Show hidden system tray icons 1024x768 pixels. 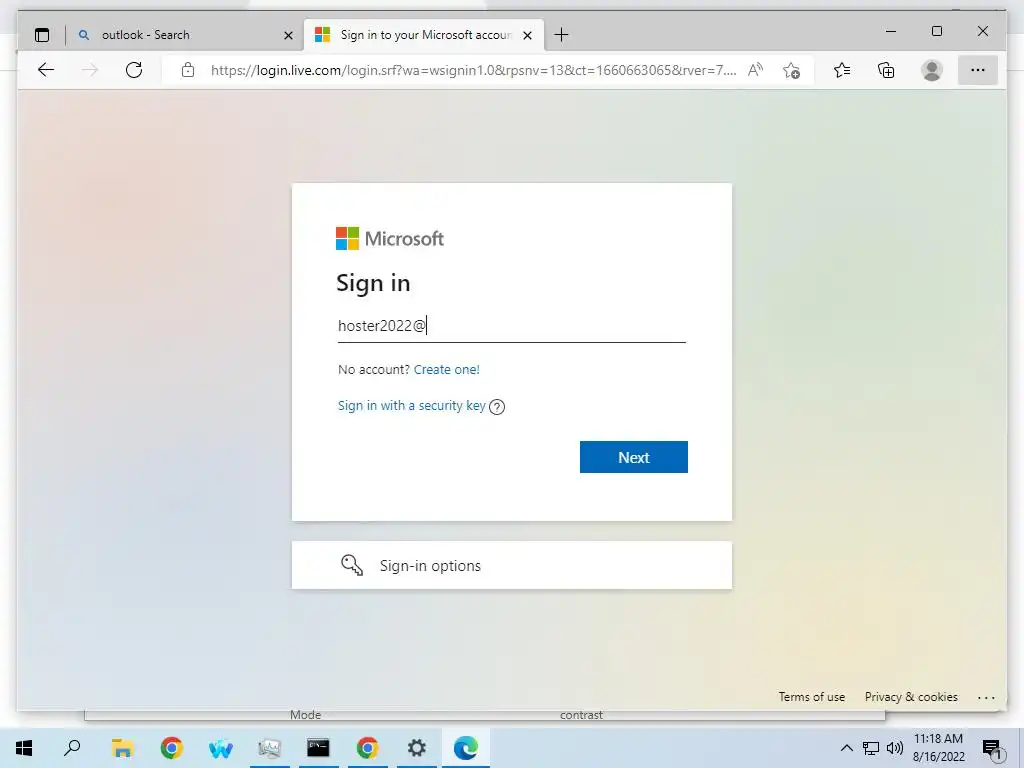(846, 748)
